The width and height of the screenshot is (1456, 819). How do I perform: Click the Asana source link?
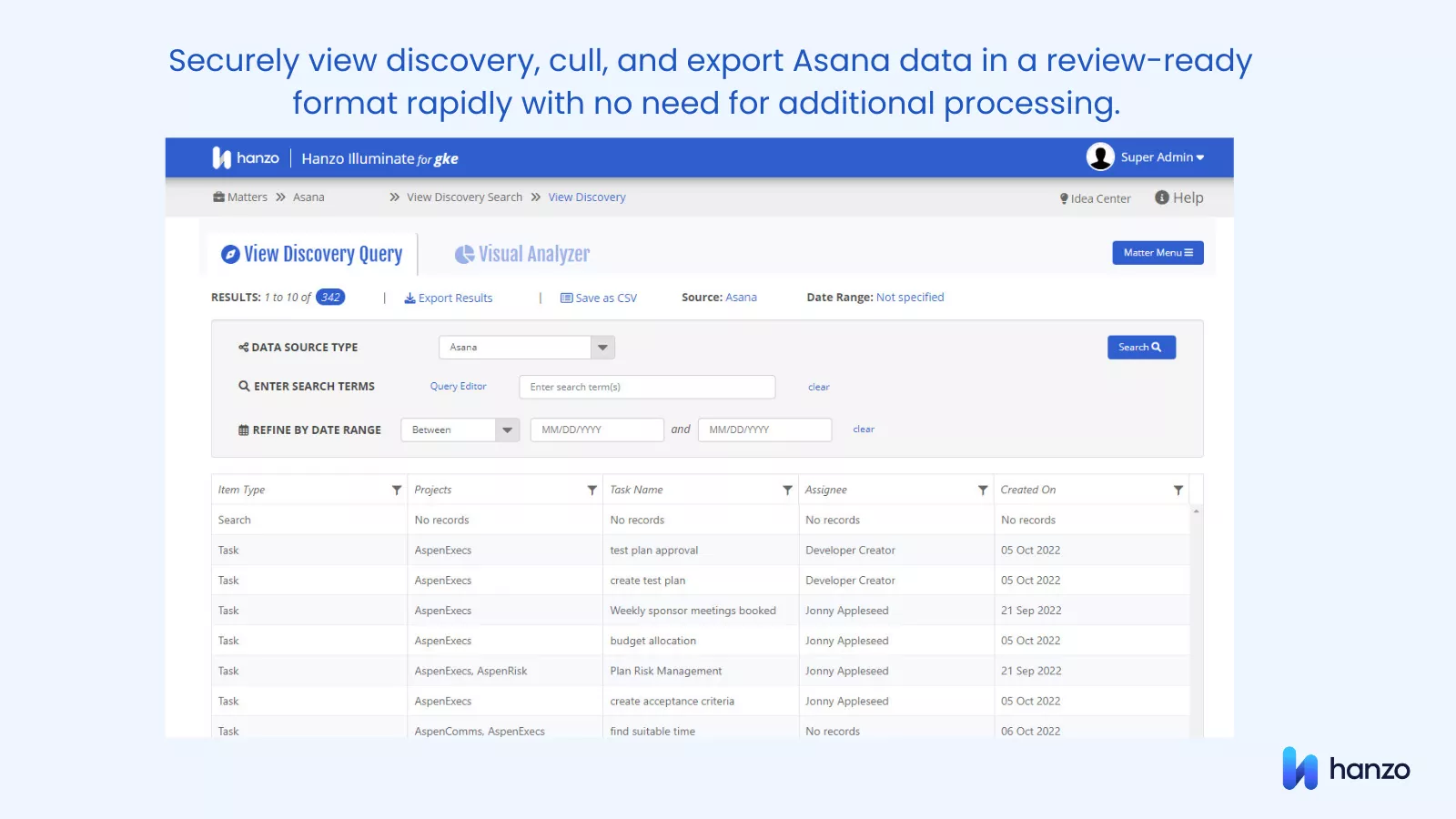tap(741, 298)
